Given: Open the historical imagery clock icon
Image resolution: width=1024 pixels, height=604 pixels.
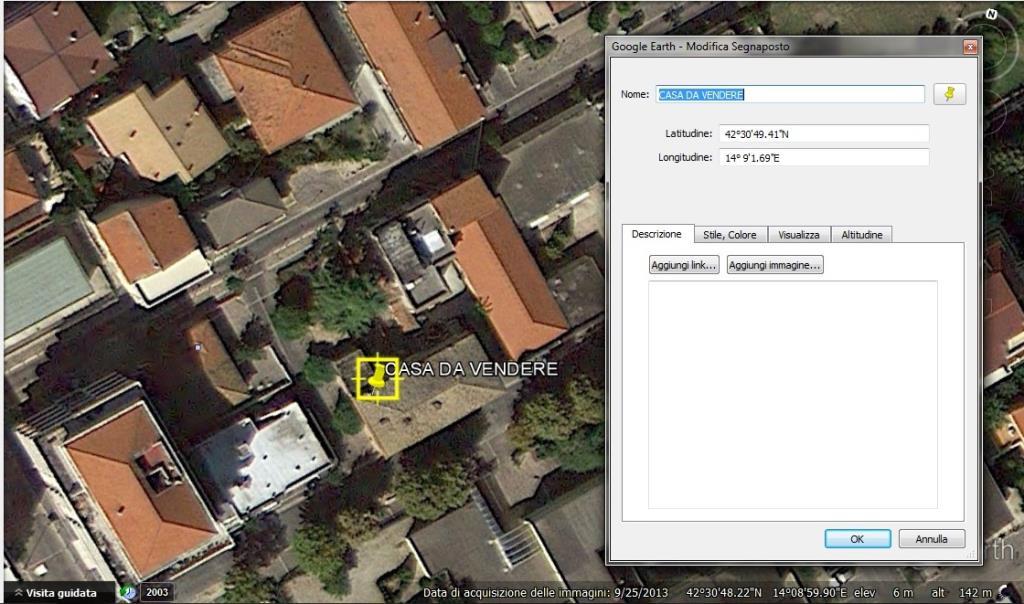Looking at the screenshot, I should (x=127, y=592).
